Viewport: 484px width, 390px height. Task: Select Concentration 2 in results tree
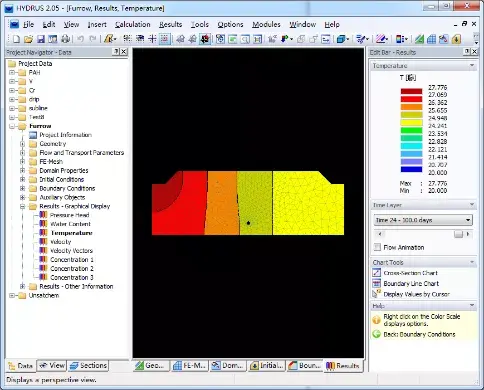(x=72, y=268)
